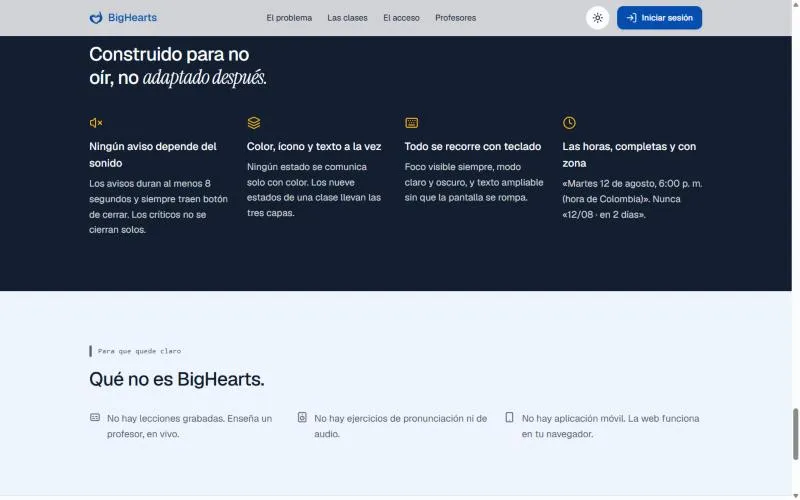800x500 pixels.
Task: Click the page vertical scrollbar thumb
Action: click(795, 434)
